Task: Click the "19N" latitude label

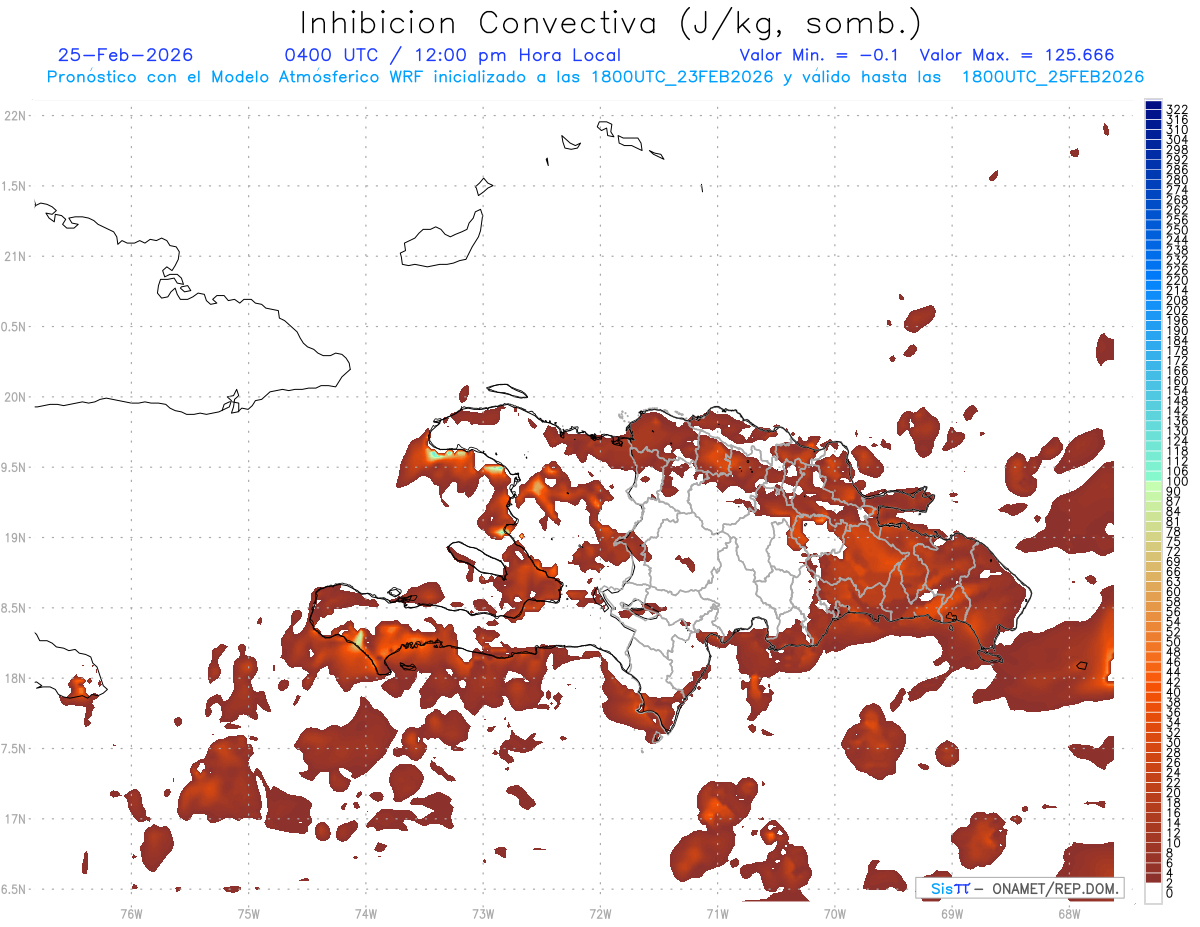Action: (16, 538)
